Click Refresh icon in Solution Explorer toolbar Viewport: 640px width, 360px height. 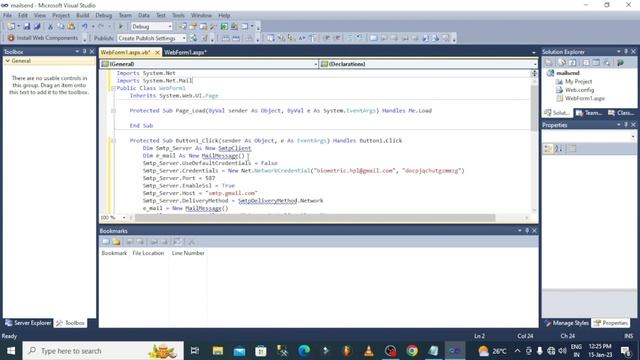(572, 62)
